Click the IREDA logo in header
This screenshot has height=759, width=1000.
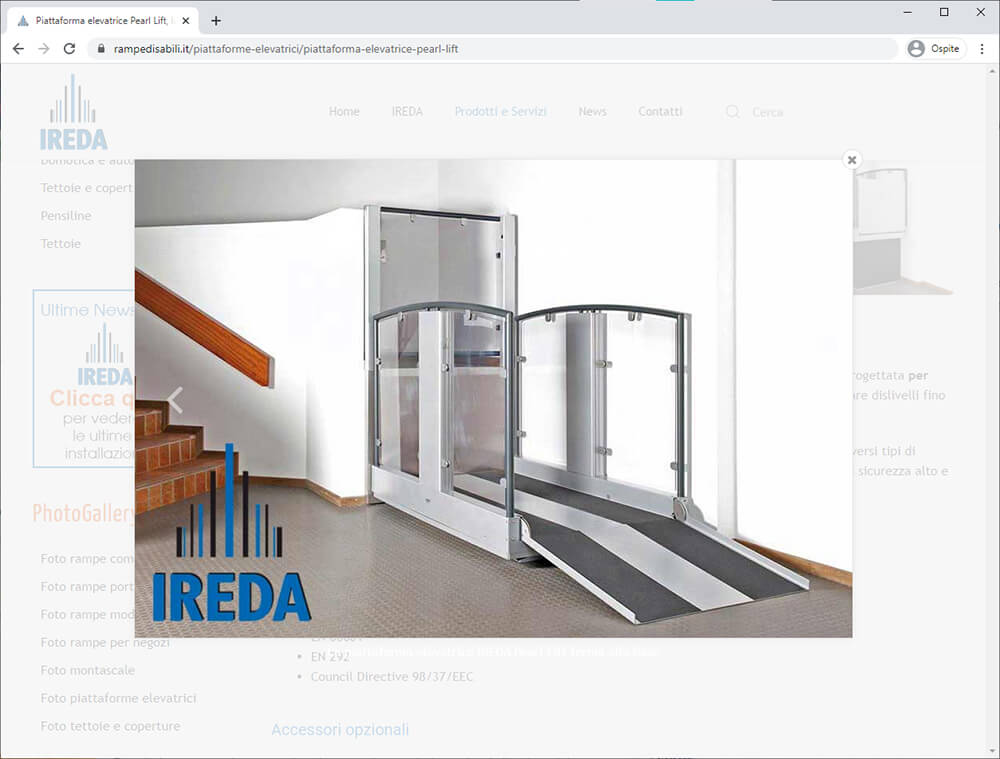click(x=73, y=112)
